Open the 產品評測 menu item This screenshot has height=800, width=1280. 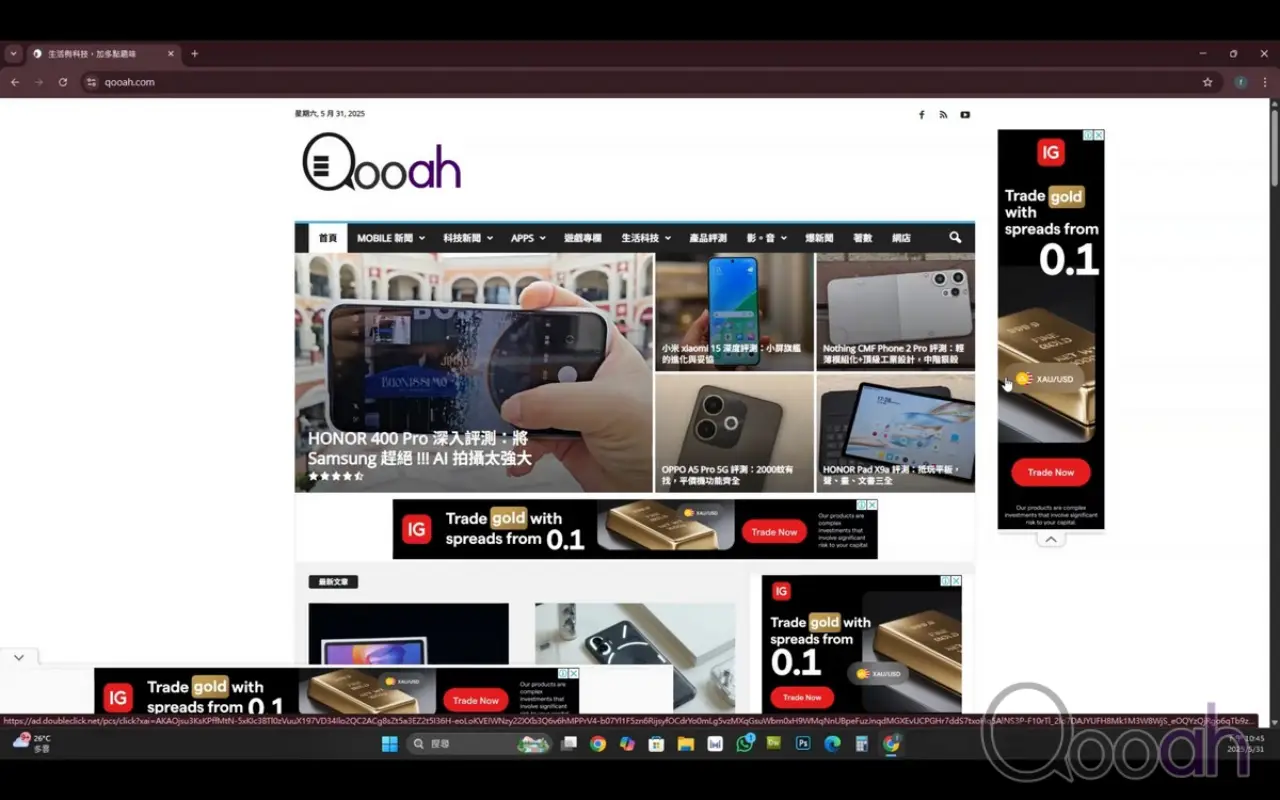(708, 238)
